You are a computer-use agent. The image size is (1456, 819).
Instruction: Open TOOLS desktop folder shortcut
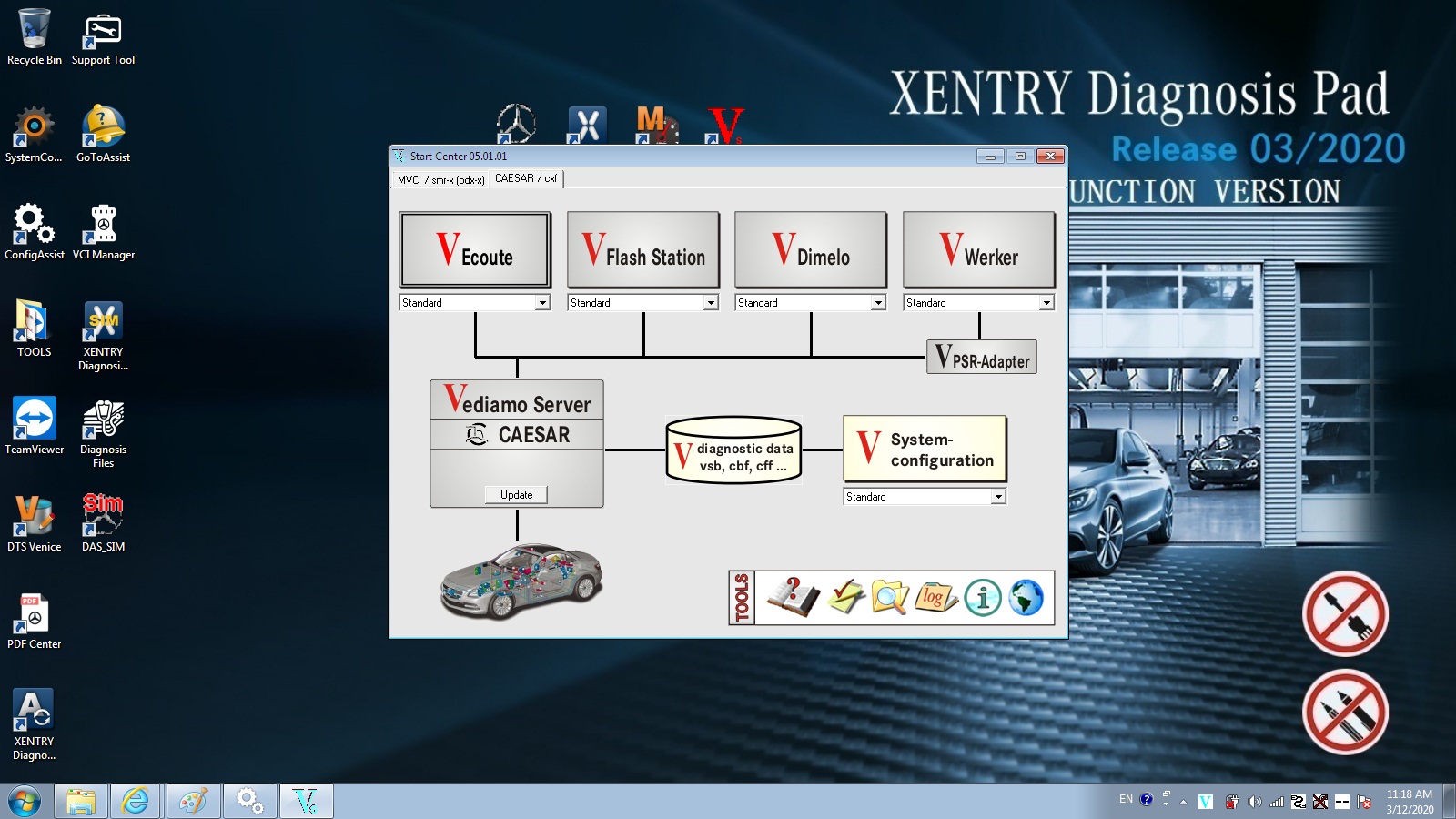click(34, 329)
